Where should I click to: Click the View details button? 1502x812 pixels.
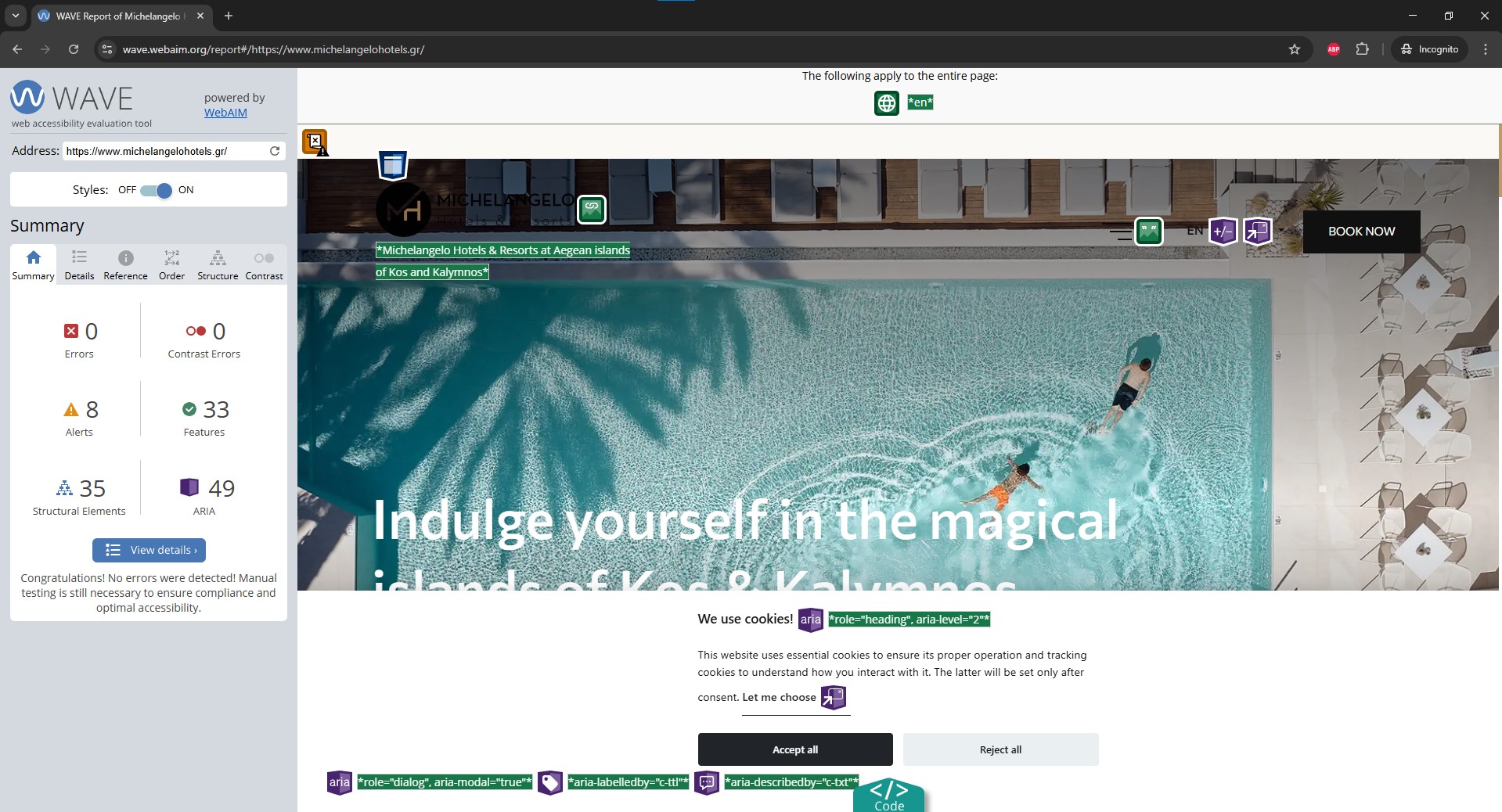click(x=149, y=550)
